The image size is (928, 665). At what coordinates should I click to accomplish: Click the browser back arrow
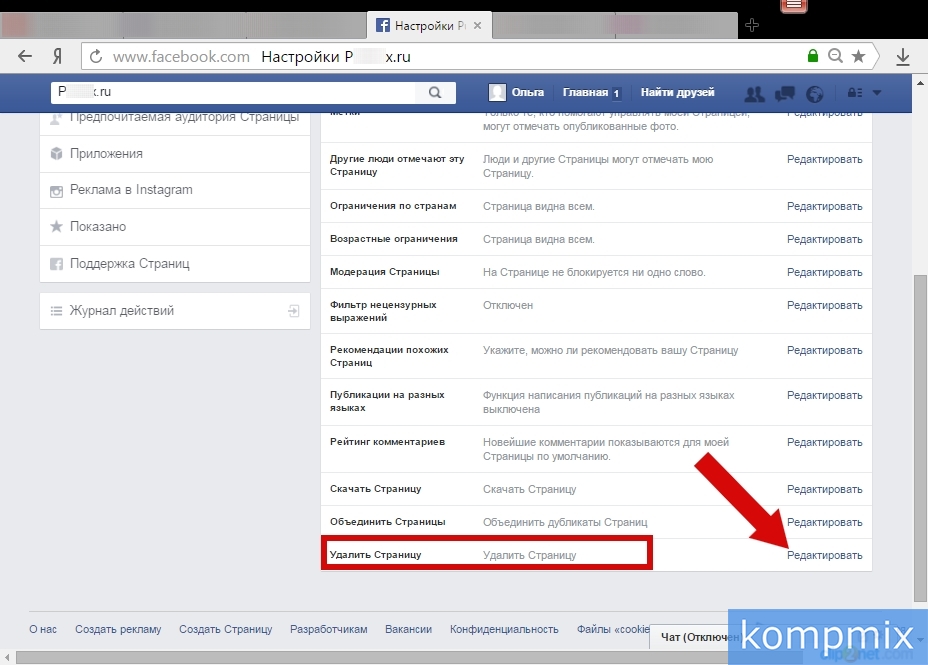[x=25, y=56]
